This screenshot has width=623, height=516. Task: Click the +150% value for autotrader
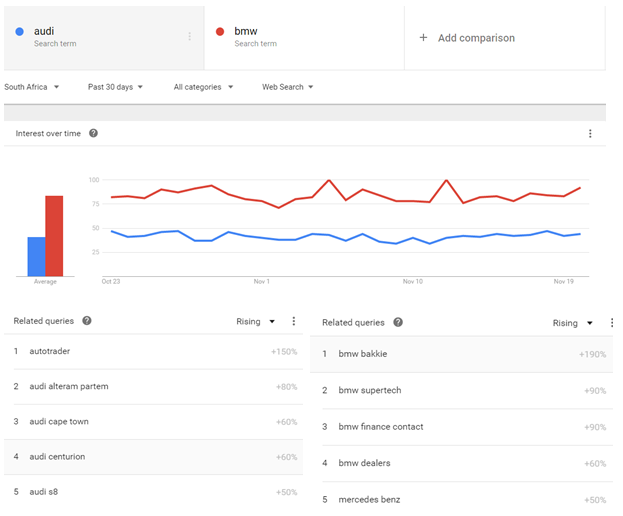[284, 352]
